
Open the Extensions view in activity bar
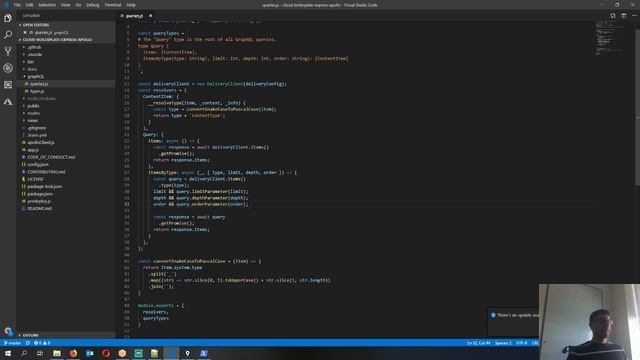8,85
